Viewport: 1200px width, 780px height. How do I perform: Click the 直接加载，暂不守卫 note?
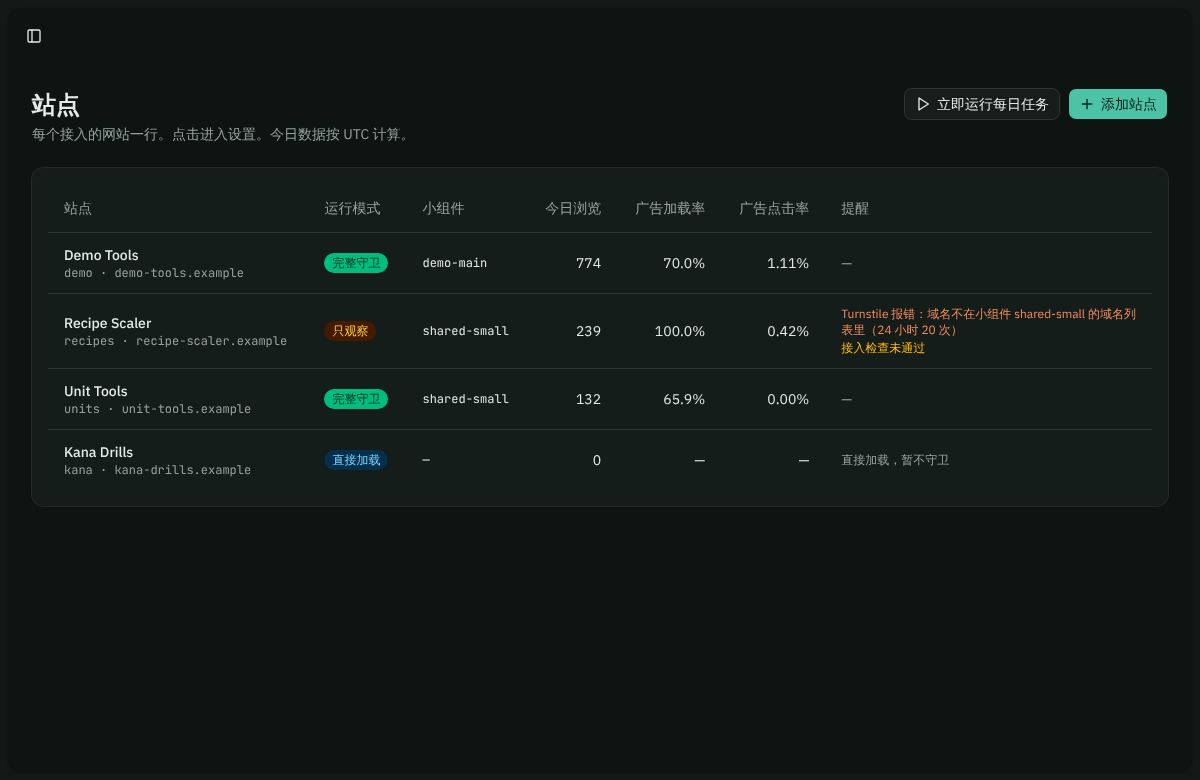pos(895,460)
